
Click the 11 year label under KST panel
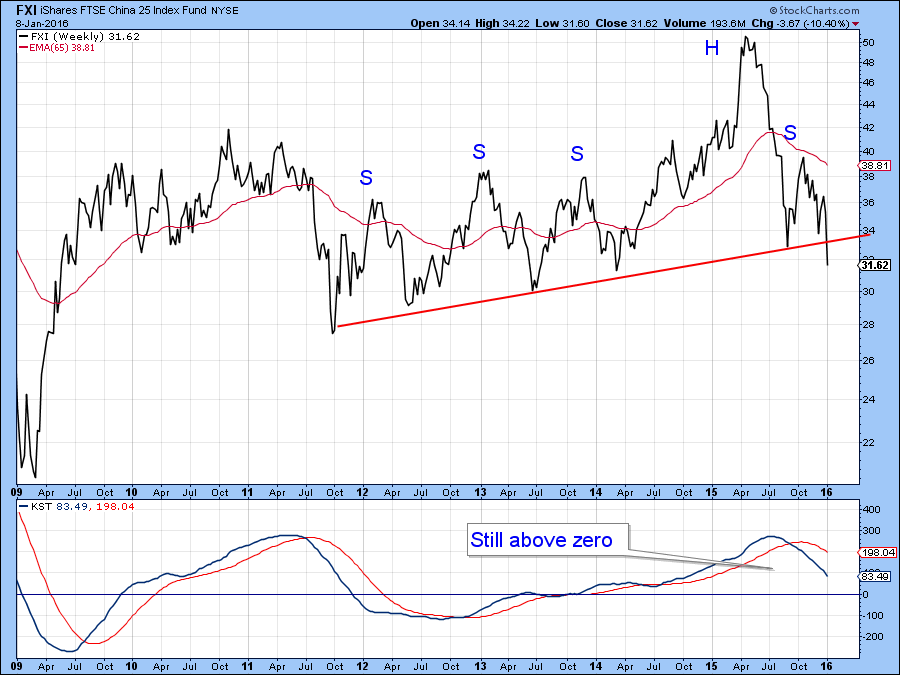[247, 666]
